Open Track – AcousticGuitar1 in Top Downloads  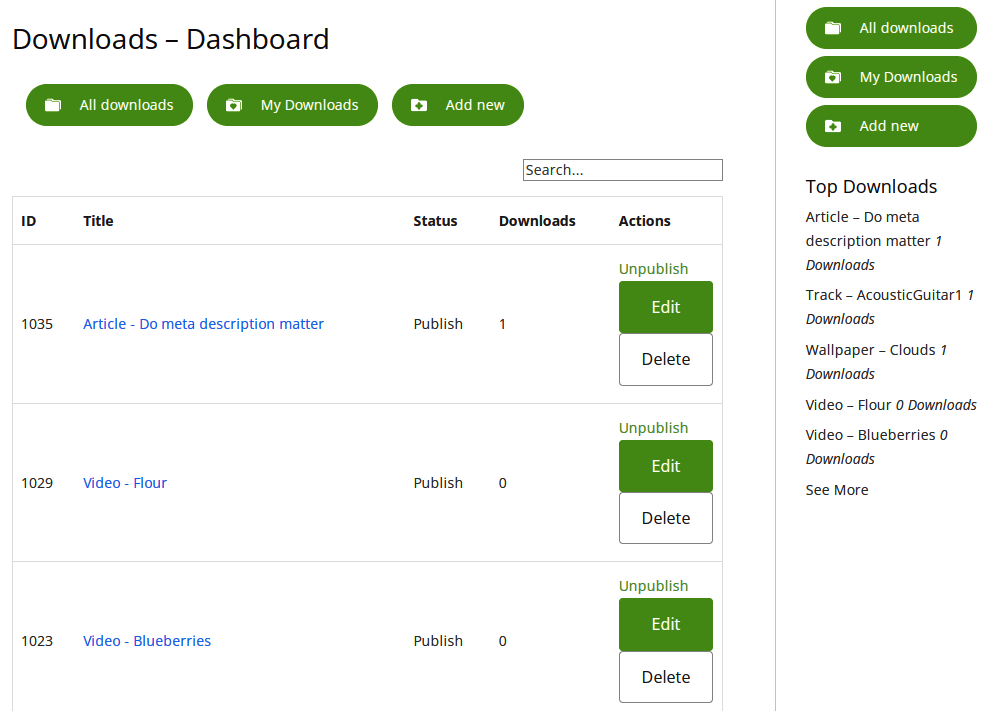pyautogui.click(x=883, y=295)
